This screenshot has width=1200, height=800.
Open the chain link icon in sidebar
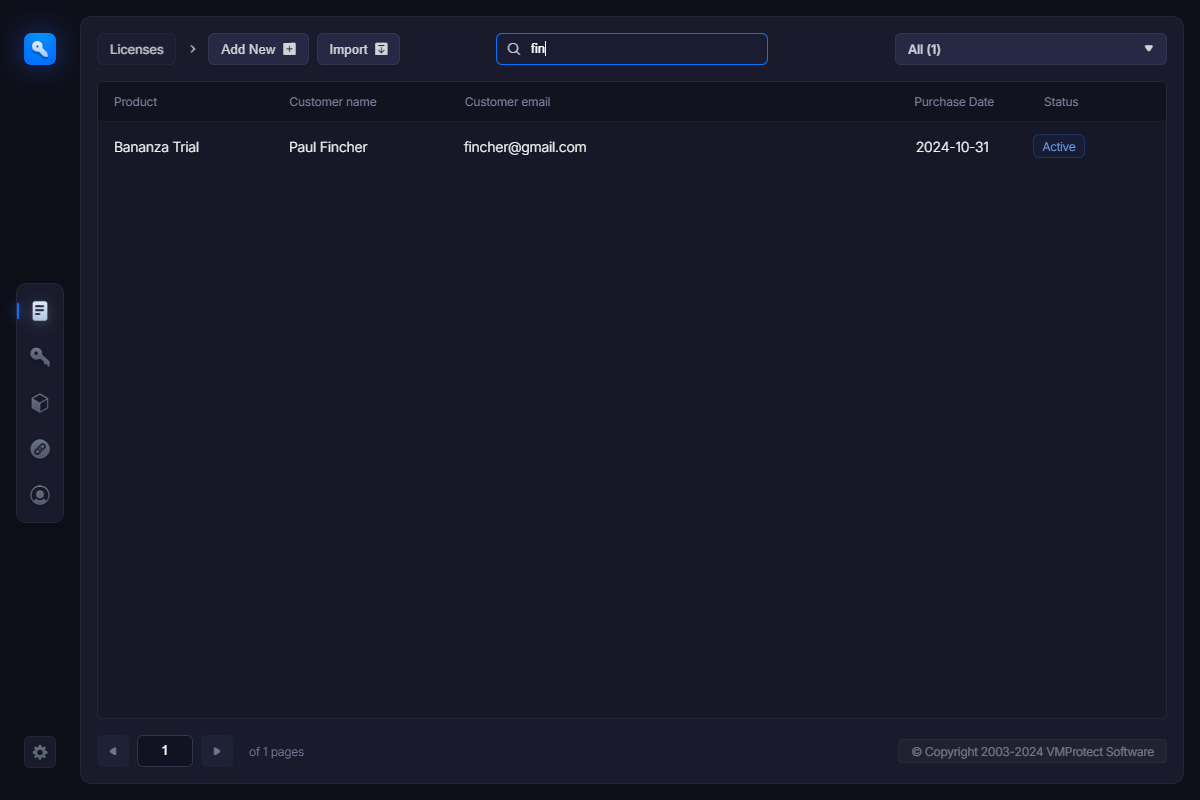tap(40, 449)
